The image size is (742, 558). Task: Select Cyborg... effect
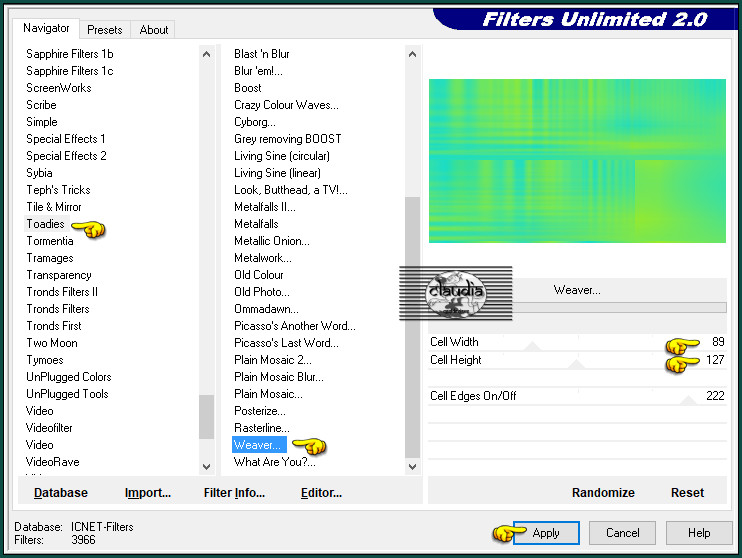[x=255, y=122]
